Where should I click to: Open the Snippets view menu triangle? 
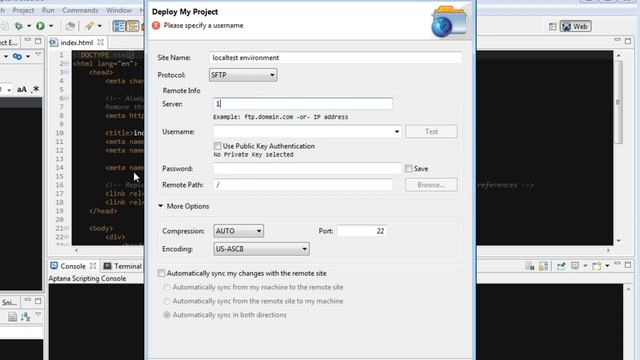coord(38,315)
